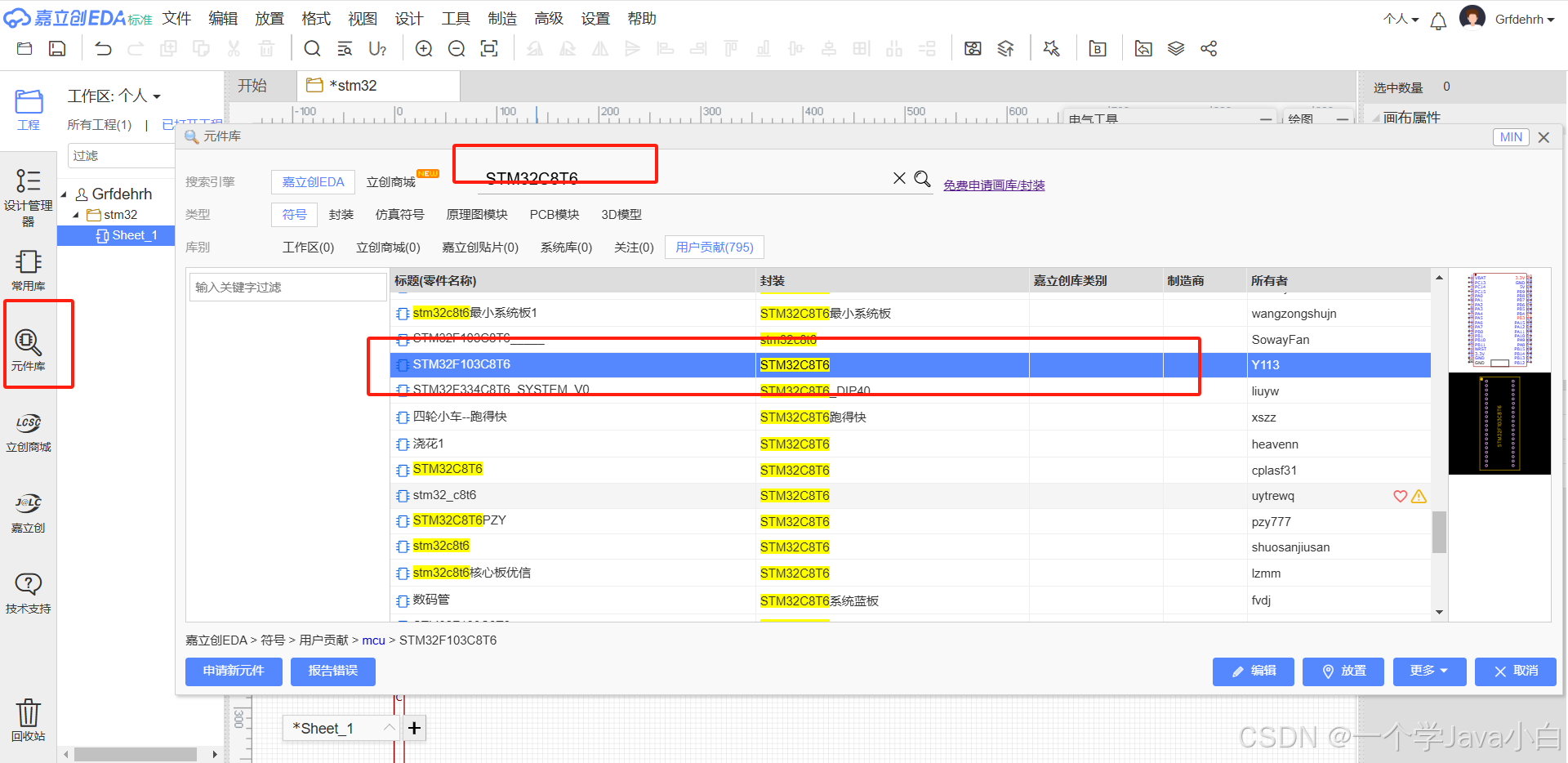Switch to the 封装 type tab
1568x763 pixels.
341,214
